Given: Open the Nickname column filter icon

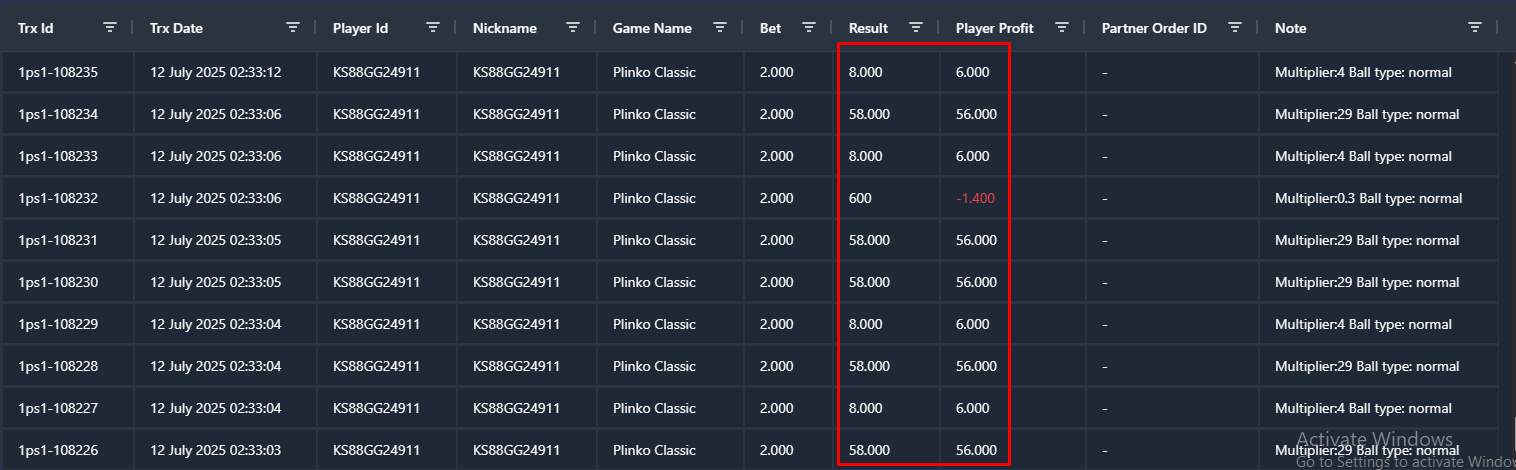Looking at the screenshot, I should click(573, 28).
